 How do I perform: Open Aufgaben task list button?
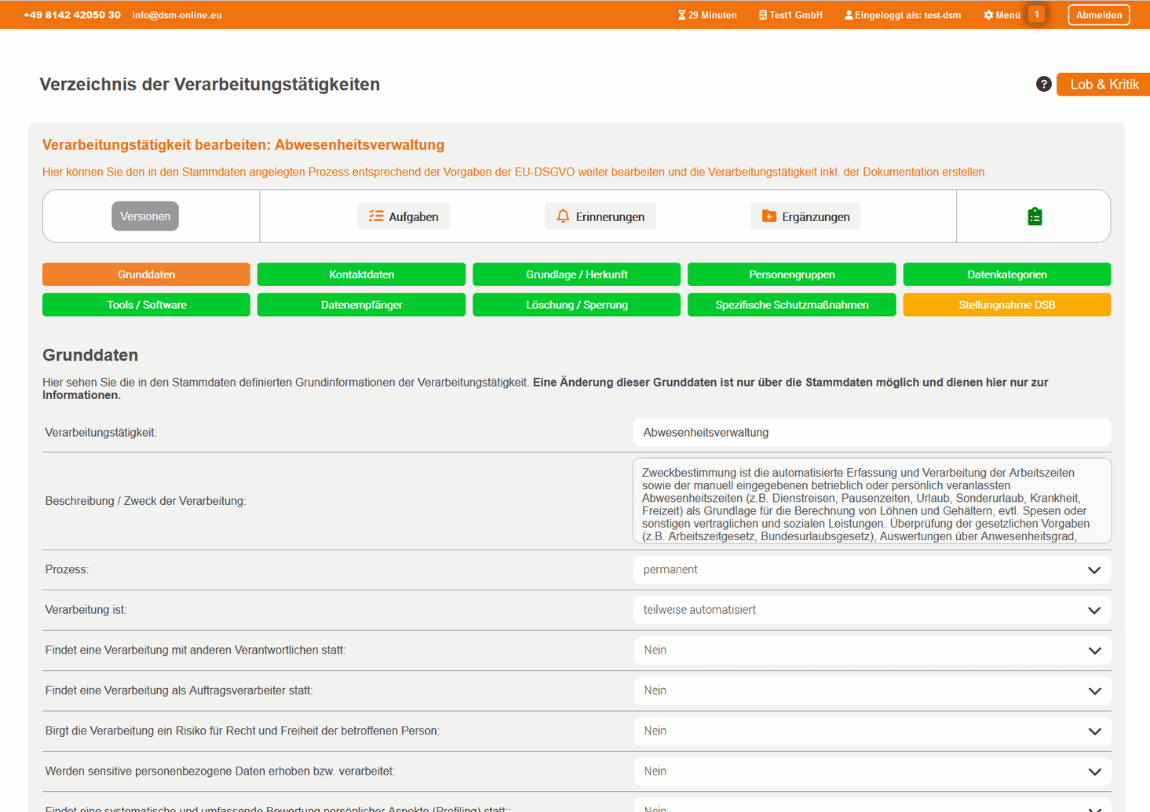(x=404, y=216)
